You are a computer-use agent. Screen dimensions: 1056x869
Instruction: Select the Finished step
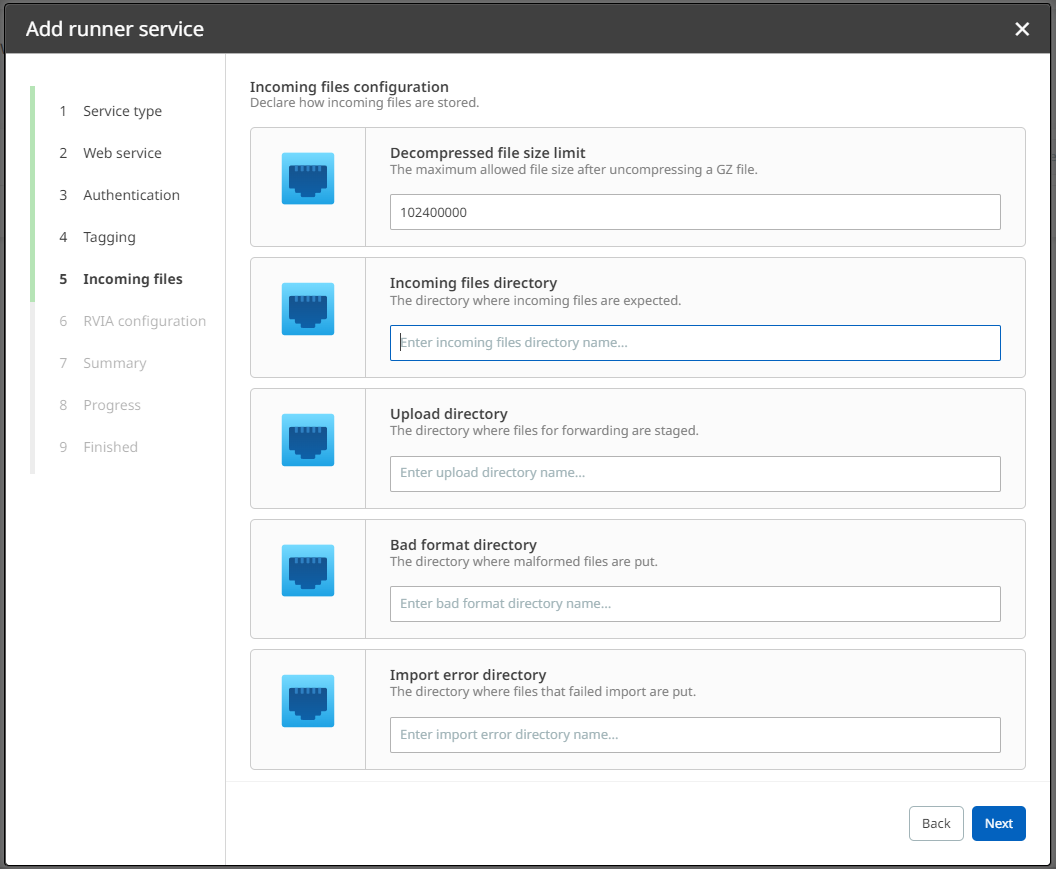coord(98,447)
